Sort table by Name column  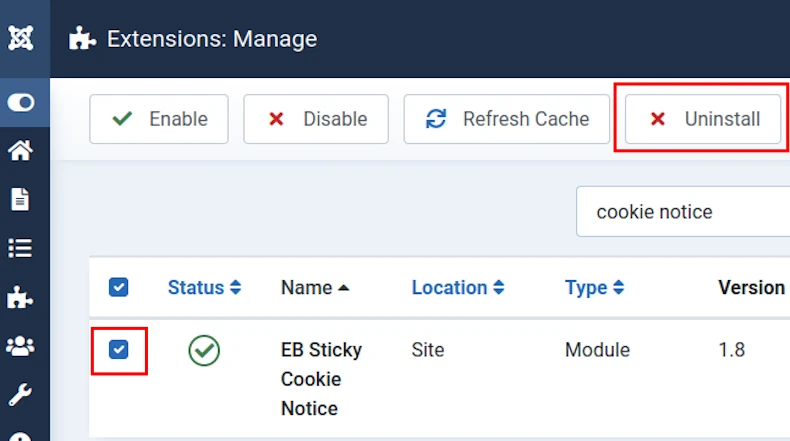tap(315, 287)
